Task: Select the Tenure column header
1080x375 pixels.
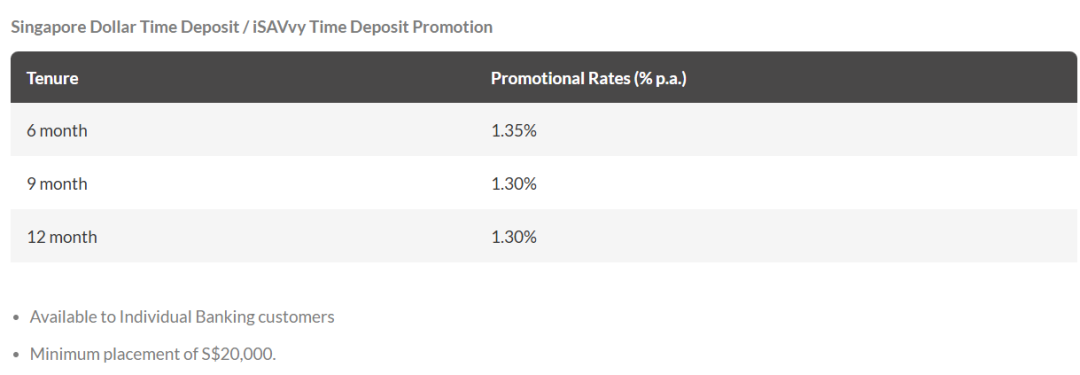Action: pyautogui.click(x=52, y=78)
